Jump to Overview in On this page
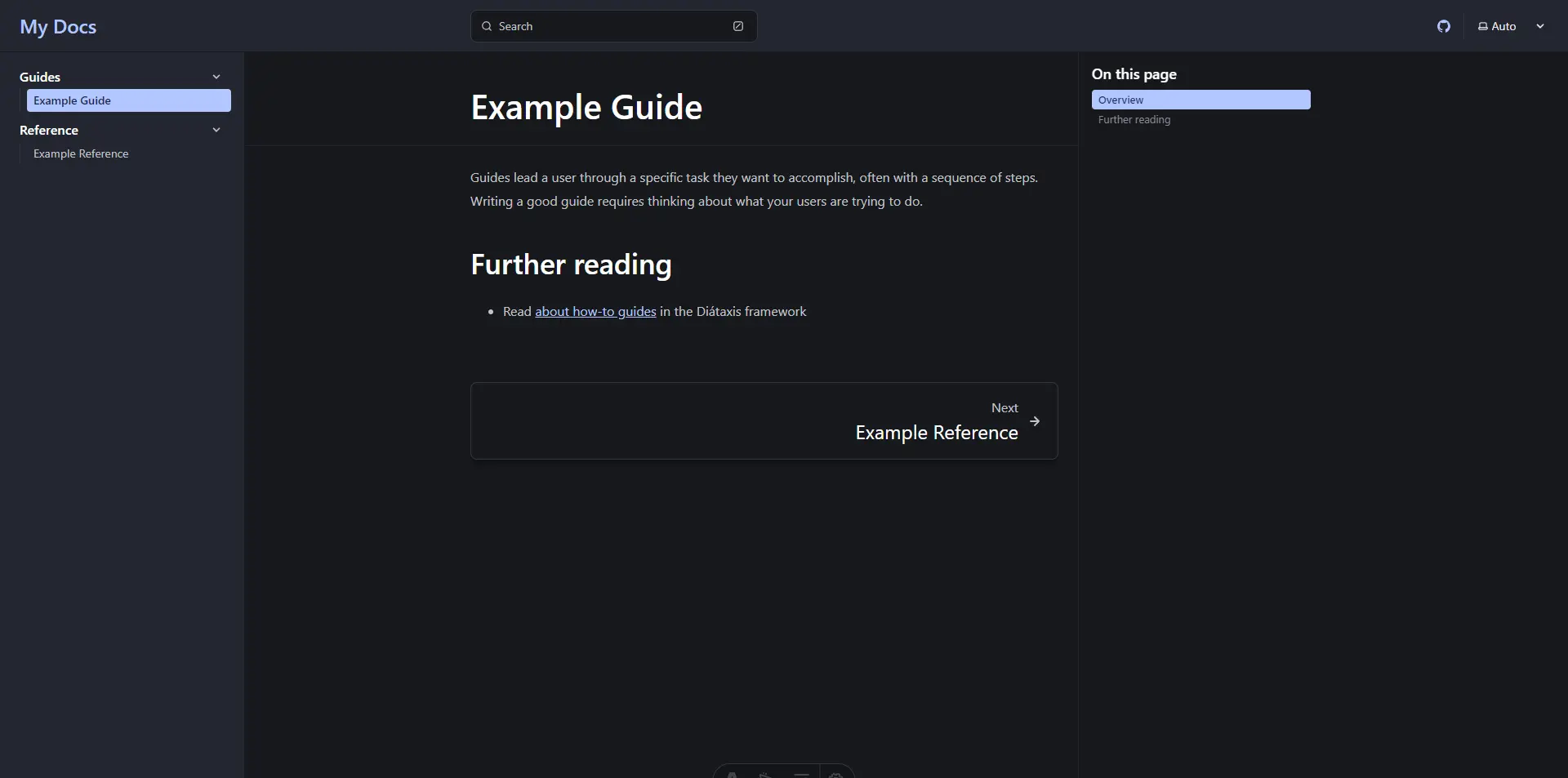This screenshot has height=778, width=1568. 1120,100
